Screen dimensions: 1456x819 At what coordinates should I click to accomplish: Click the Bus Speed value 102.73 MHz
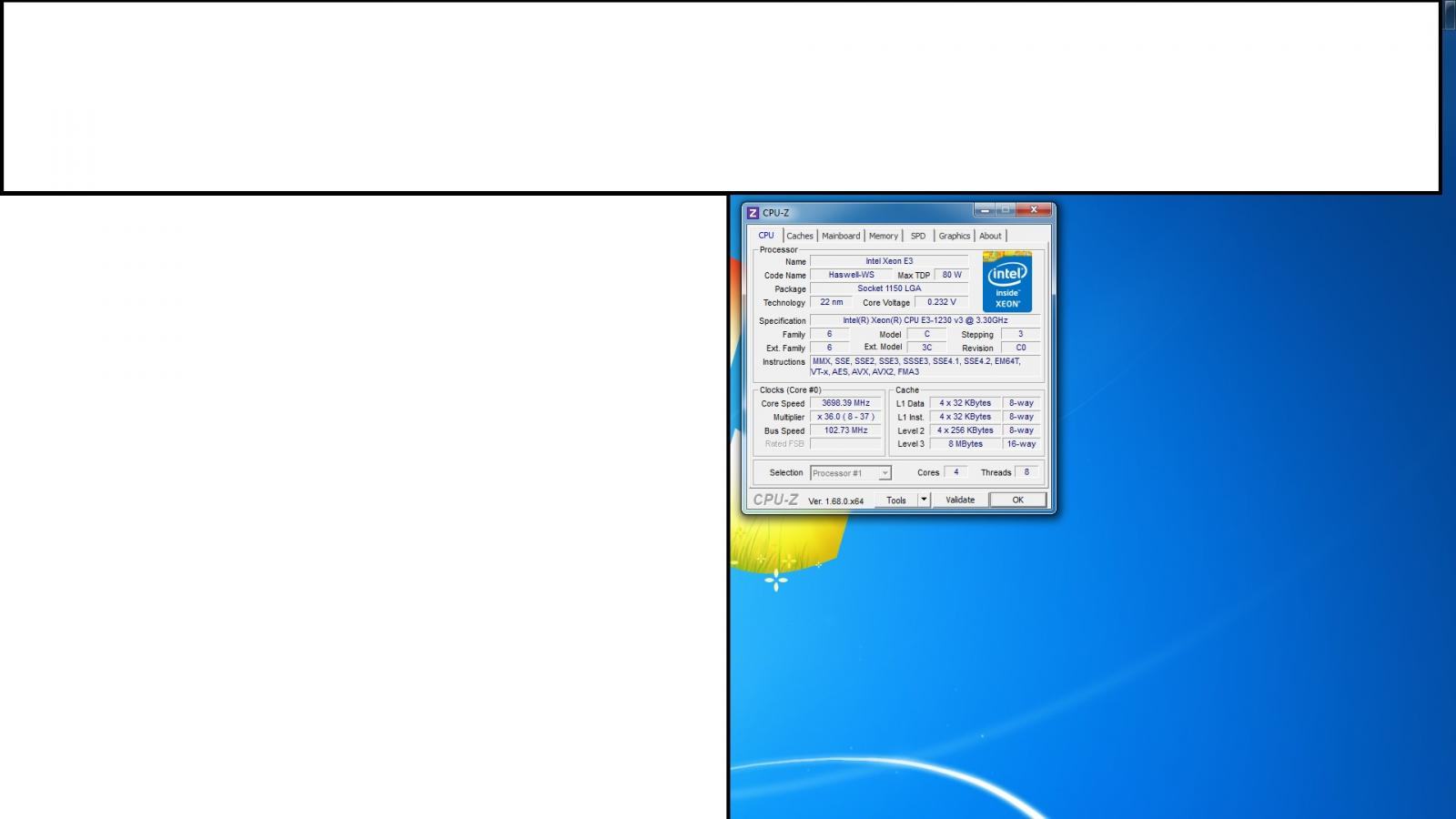[x=845, y=430]
